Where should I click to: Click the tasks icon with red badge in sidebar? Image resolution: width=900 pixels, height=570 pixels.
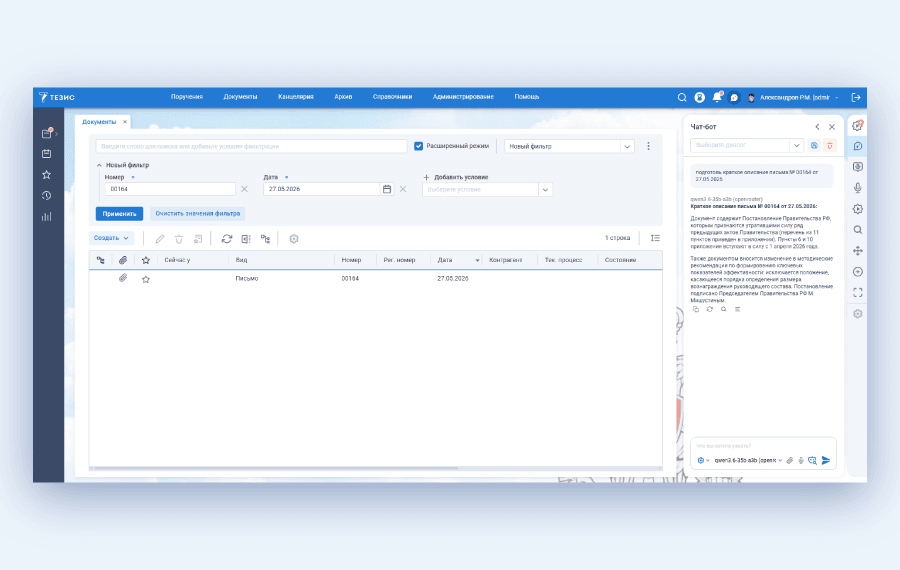tap(47, 133)
